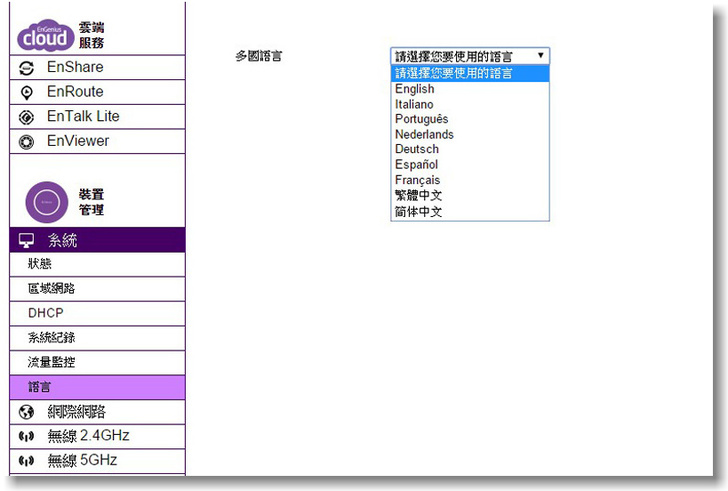Viewport: 728px width, 491px height.
Task: Click the EnViewer camera lens icon
Action: [26, 142]
